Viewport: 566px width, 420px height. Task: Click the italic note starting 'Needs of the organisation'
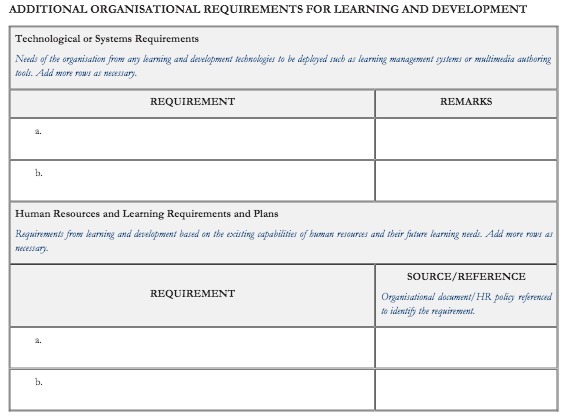coord(283,66)
